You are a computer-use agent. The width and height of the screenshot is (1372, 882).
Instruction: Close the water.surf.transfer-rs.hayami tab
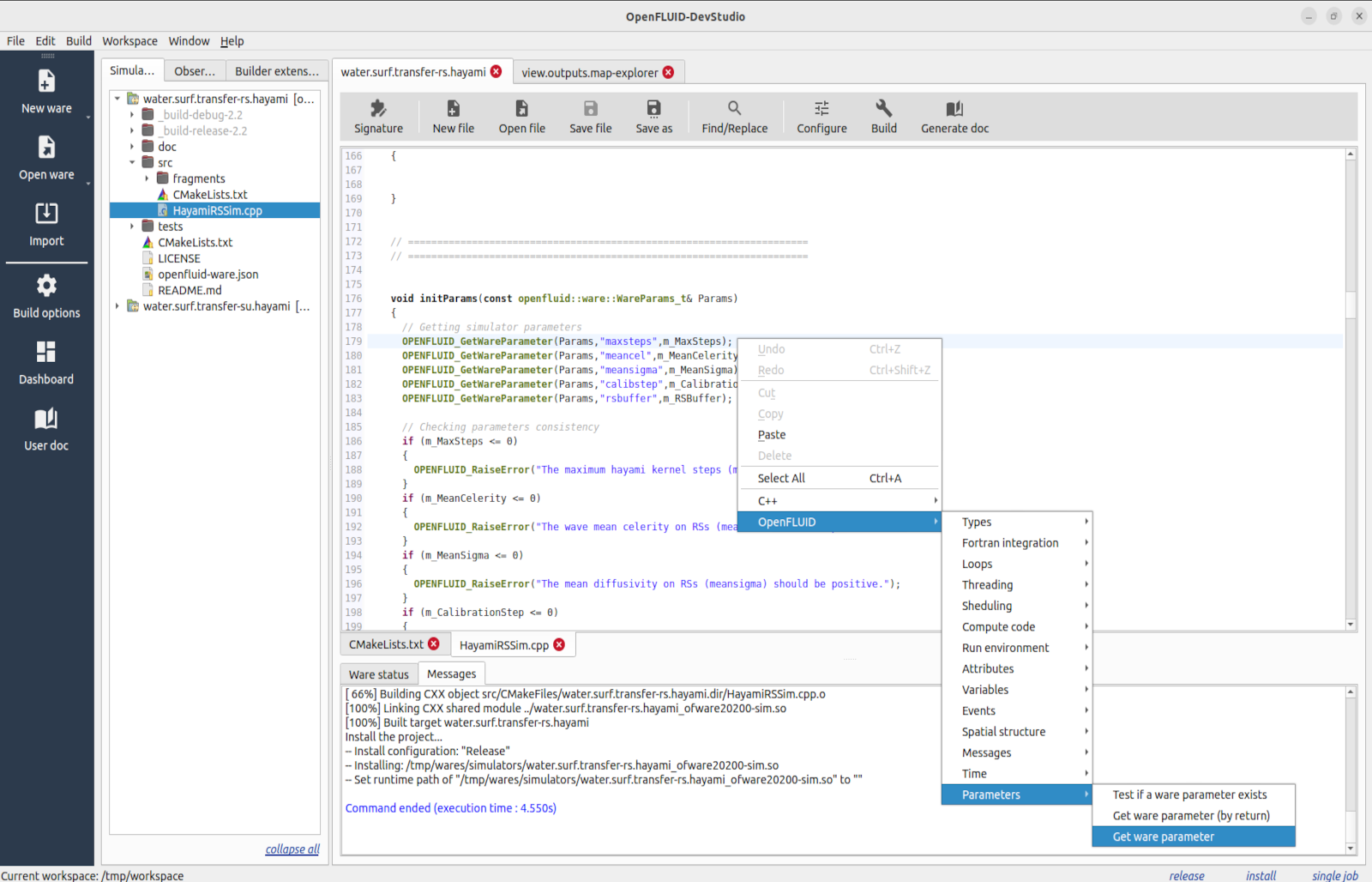tap(496, 72)
